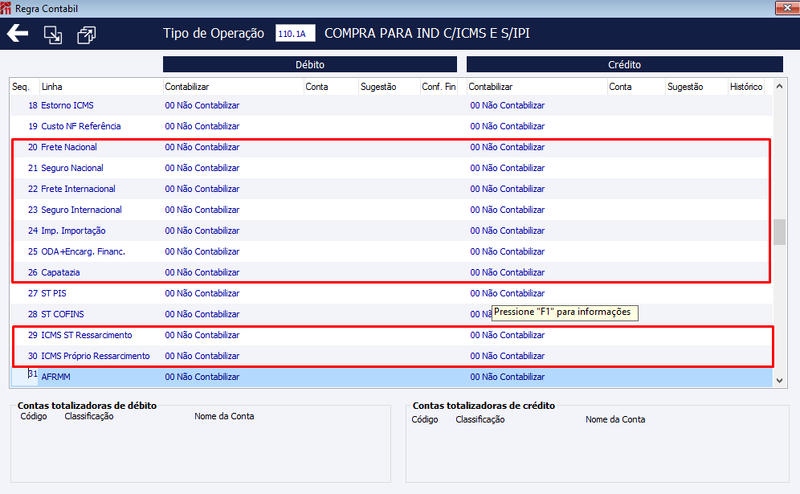Click the Histórico column header

pyautogui.click(x=746, y=87)
